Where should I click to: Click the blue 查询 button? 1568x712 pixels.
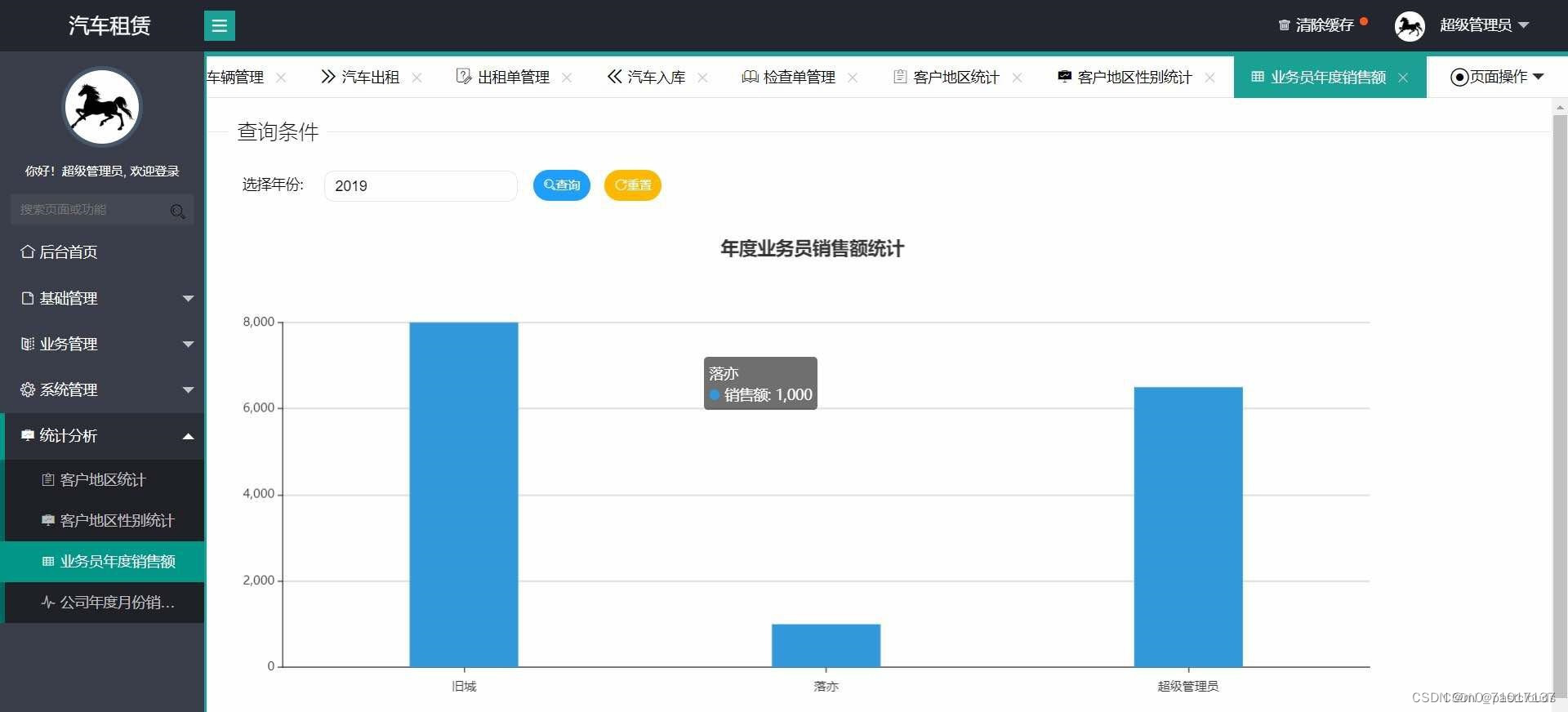click(562, 185)
